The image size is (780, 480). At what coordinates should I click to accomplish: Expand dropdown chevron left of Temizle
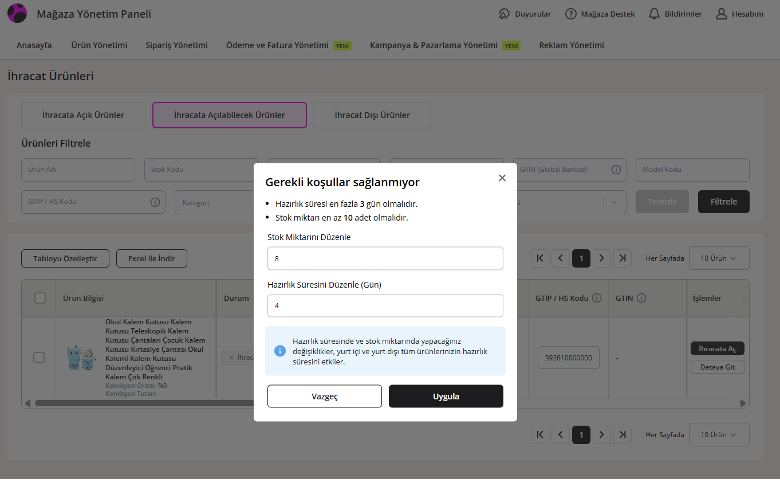(x=614, y=202)
